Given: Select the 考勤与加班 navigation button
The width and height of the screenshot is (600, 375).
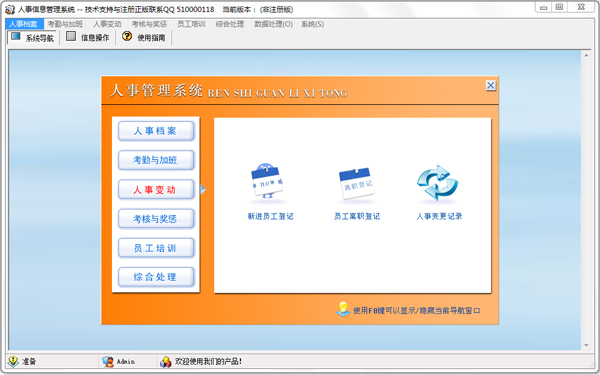Looking at the screenshot, I should click(156, 160).
